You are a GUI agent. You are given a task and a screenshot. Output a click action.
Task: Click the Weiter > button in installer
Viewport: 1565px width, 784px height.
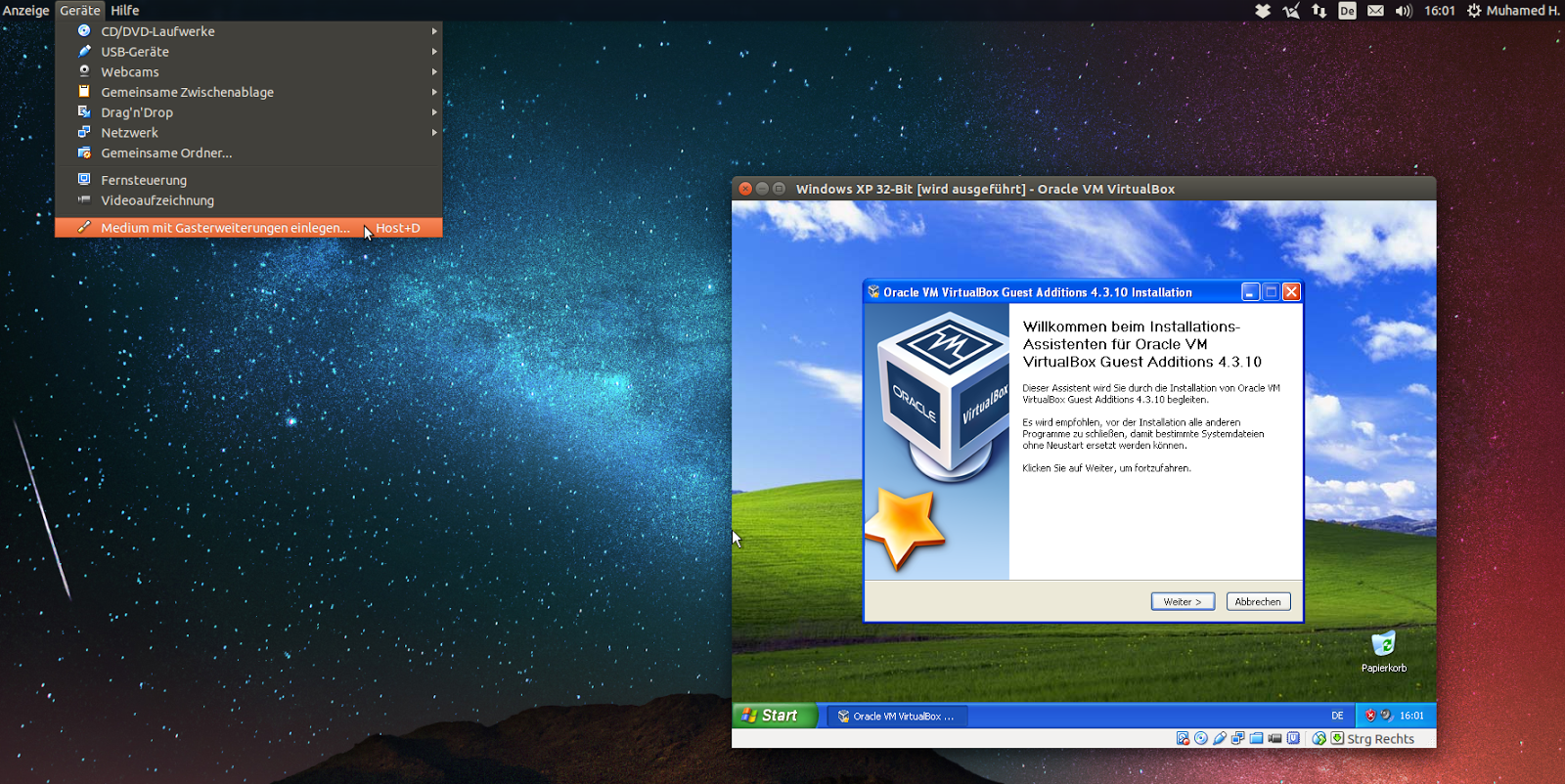(1183, 602)
